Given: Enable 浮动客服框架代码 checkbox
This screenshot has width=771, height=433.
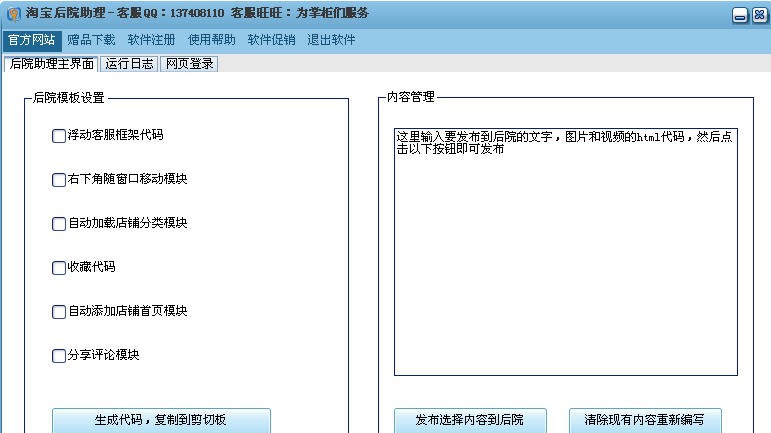Looking at the screenshot, I should coord(59,136).
